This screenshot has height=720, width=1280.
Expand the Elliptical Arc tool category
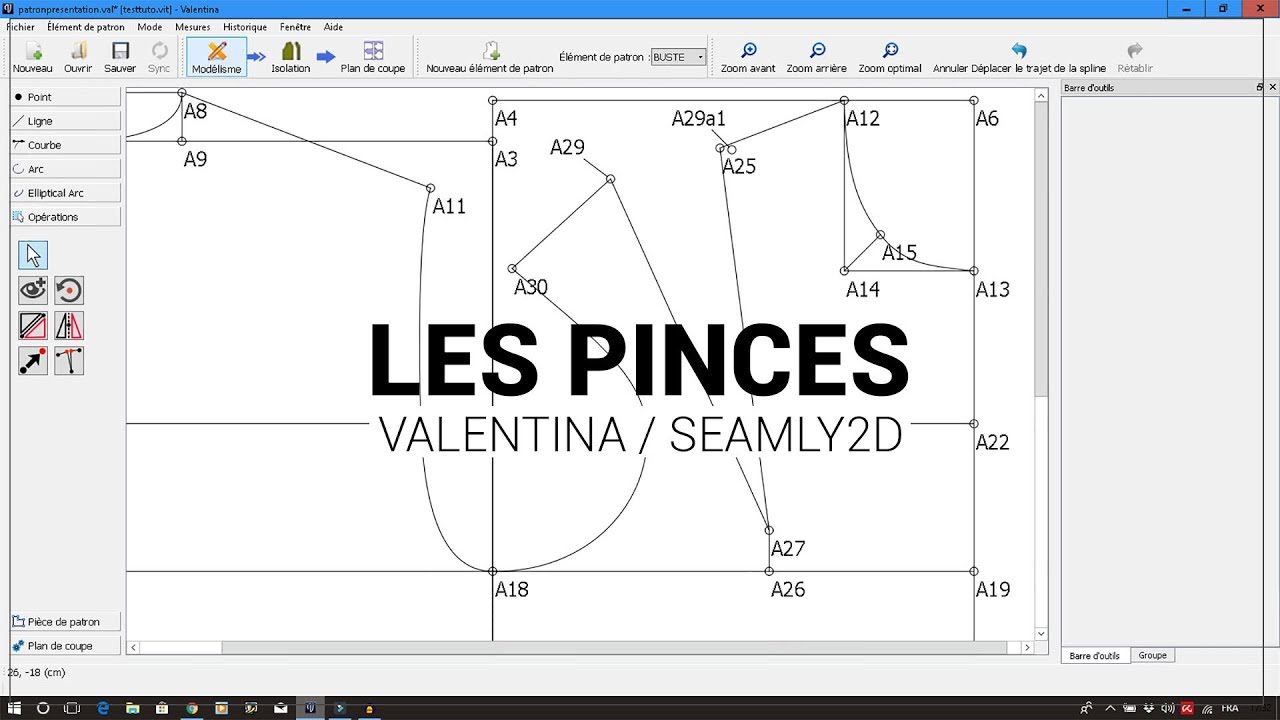click(x=66, y=193)
